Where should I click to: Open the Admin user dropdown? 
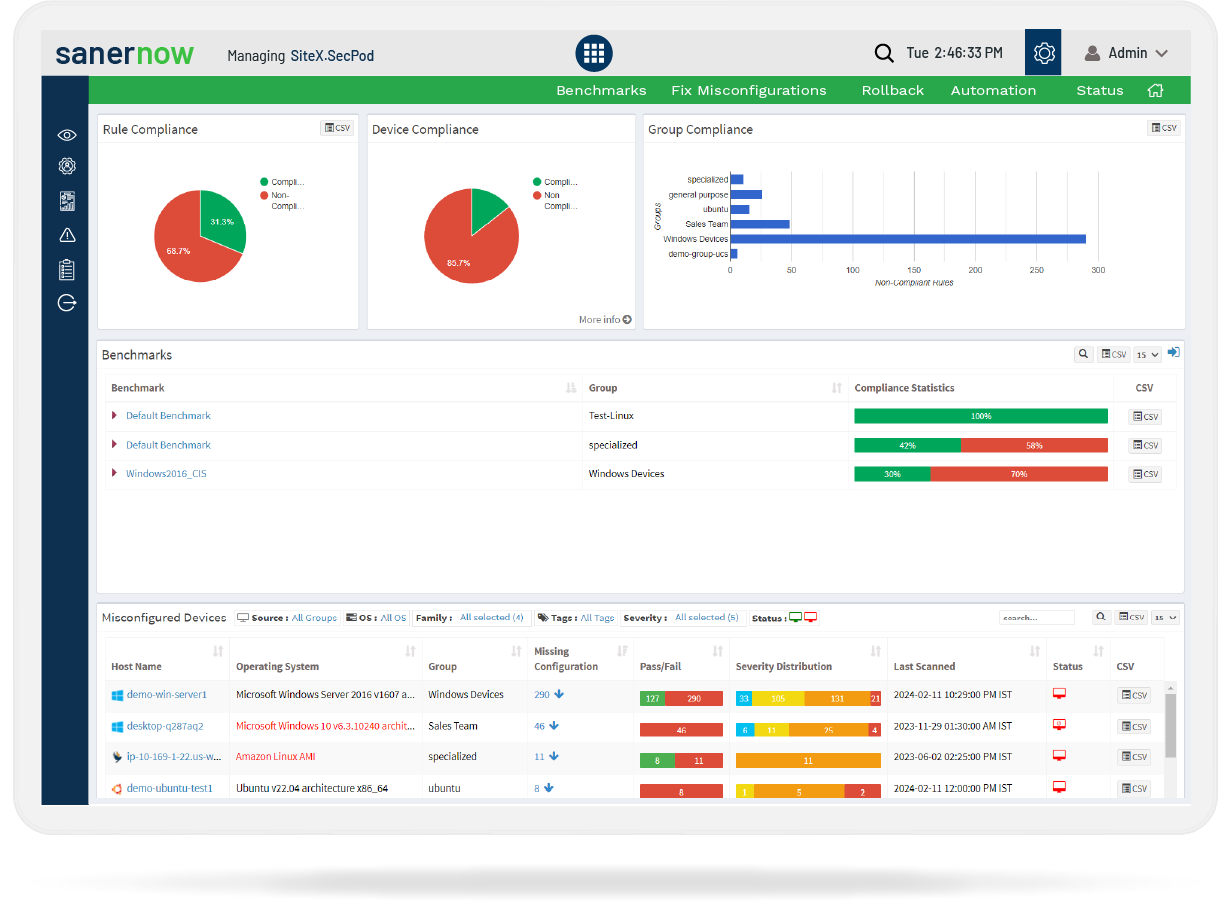tap(1126, 53)
